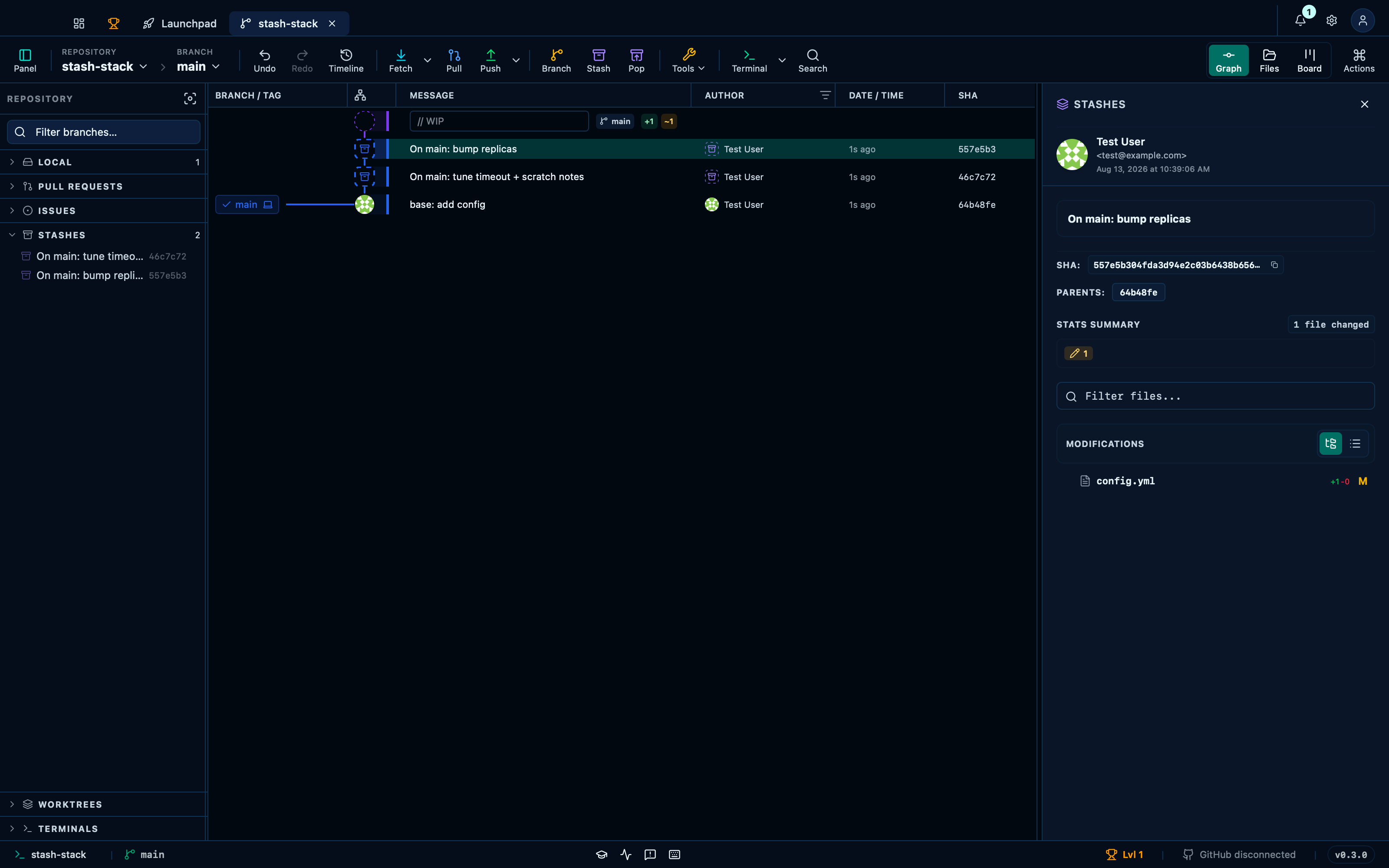Close the Stashes detail panel
Screen dimensions: 1389x868
pyautogui.click(x=1364, y=104)
